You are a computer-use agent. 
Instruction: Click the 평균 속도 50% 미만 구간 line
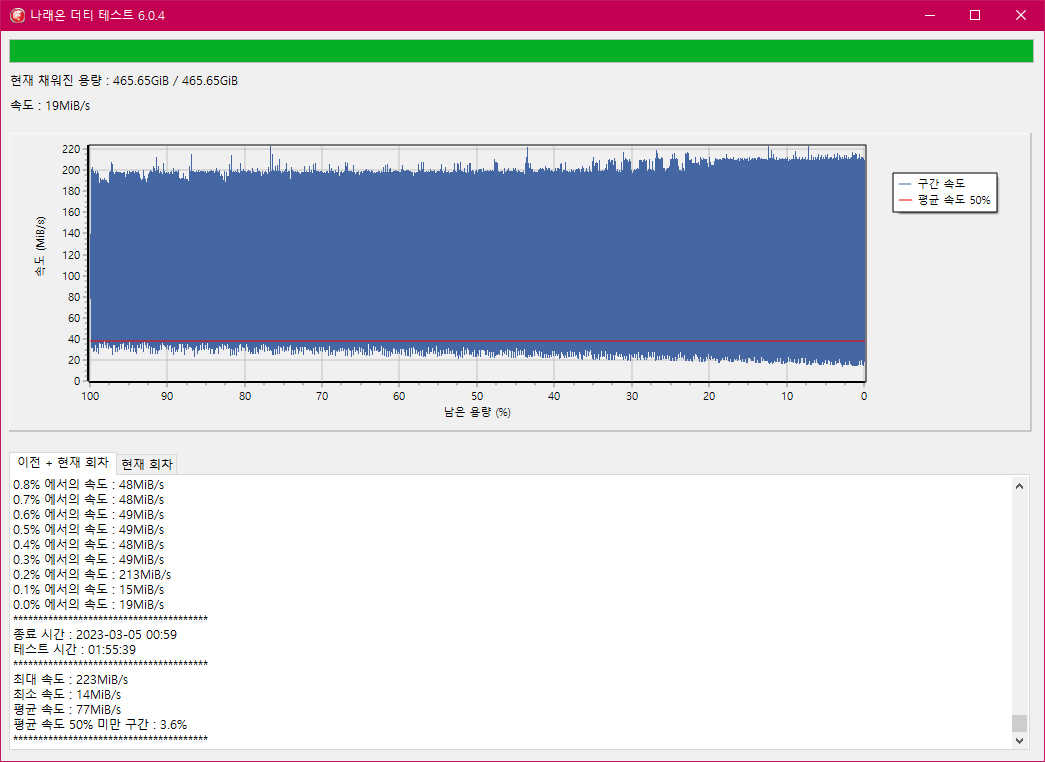(100, 725)
